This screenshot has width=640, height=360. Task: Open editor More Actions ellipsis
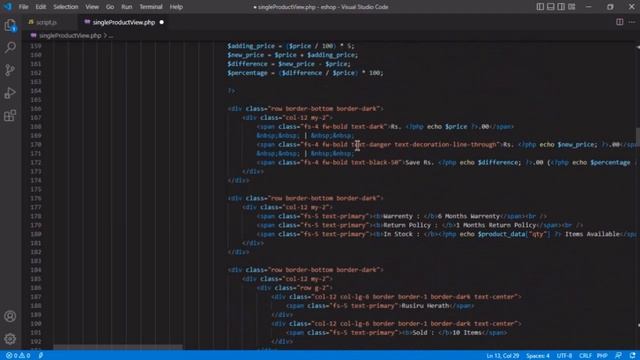click(x=632, y=22)
